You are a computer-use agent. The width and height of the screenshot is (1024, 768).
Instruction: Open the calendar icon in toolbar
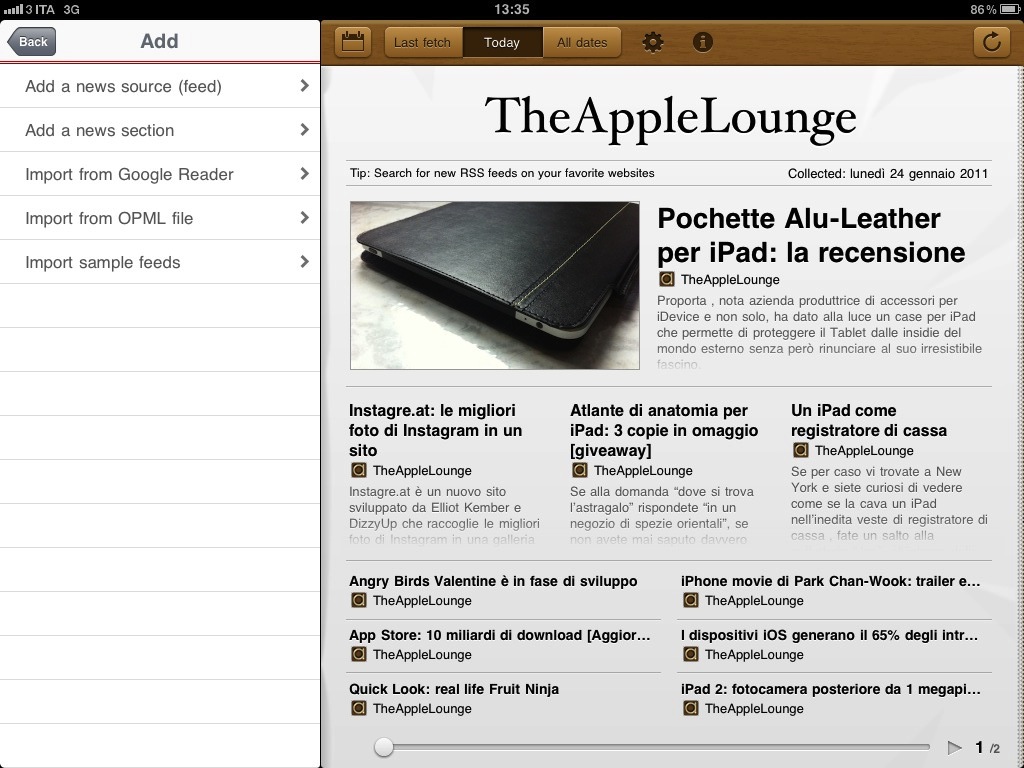click(x=353, y=42)
